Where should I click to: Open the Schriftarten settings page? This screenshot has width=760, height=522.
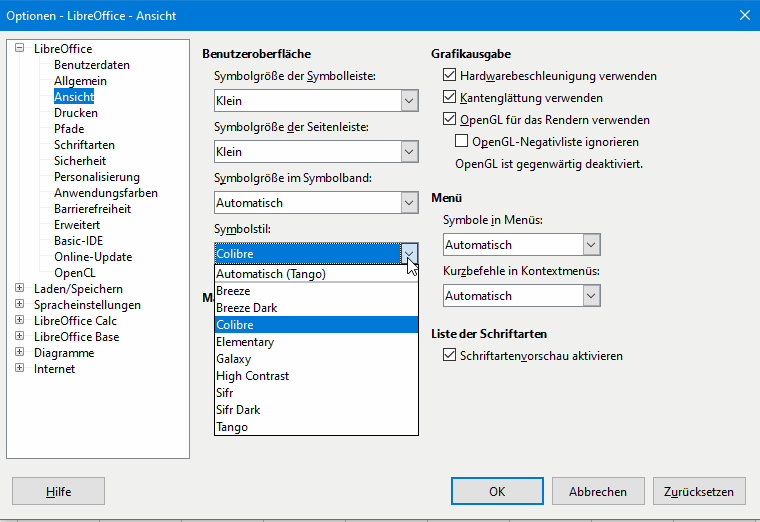click(84, 145)
